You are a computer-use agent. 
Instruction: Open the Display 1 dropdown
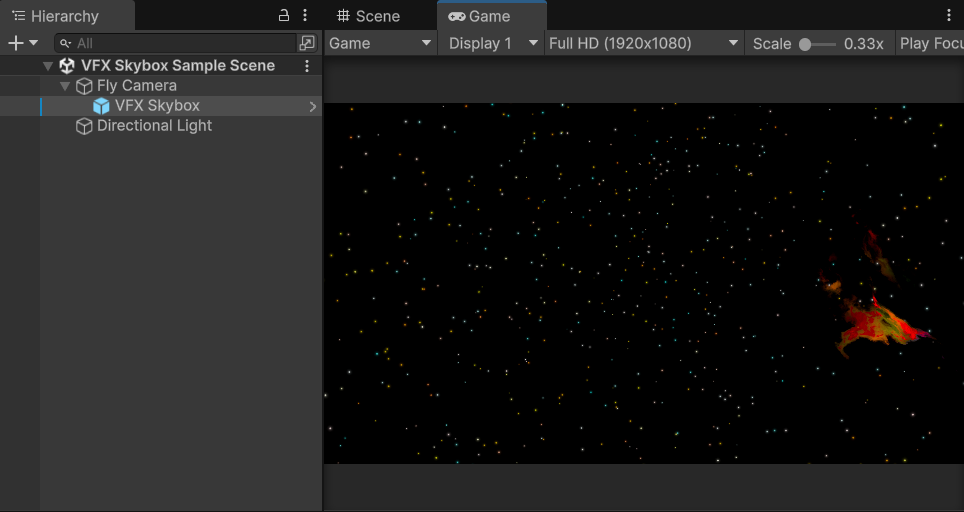492,43
